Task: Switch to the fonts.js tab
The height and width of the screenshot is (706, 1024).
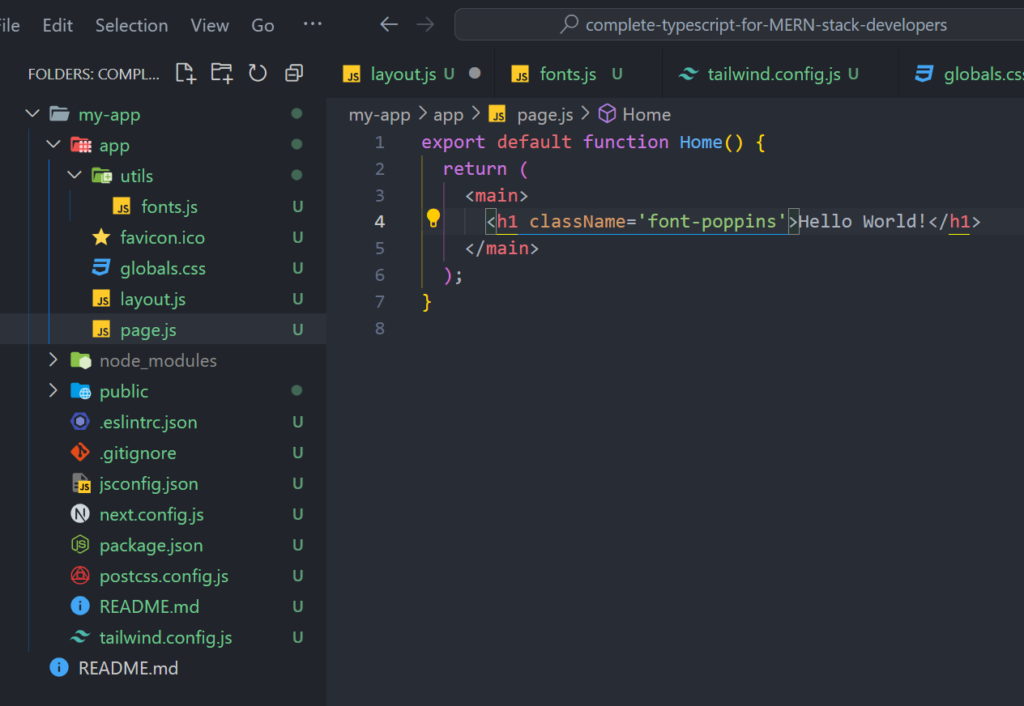Action: (x=567, y=74)
